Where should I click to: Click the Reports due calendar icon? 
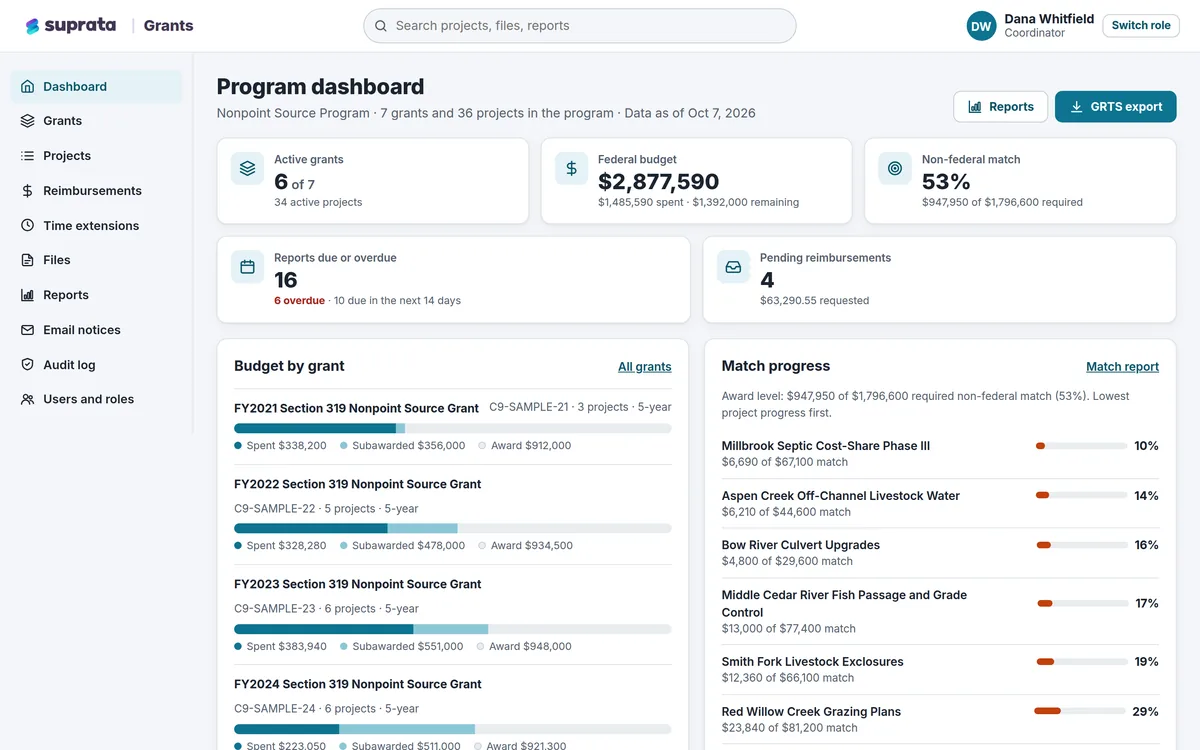click(247, 267)
